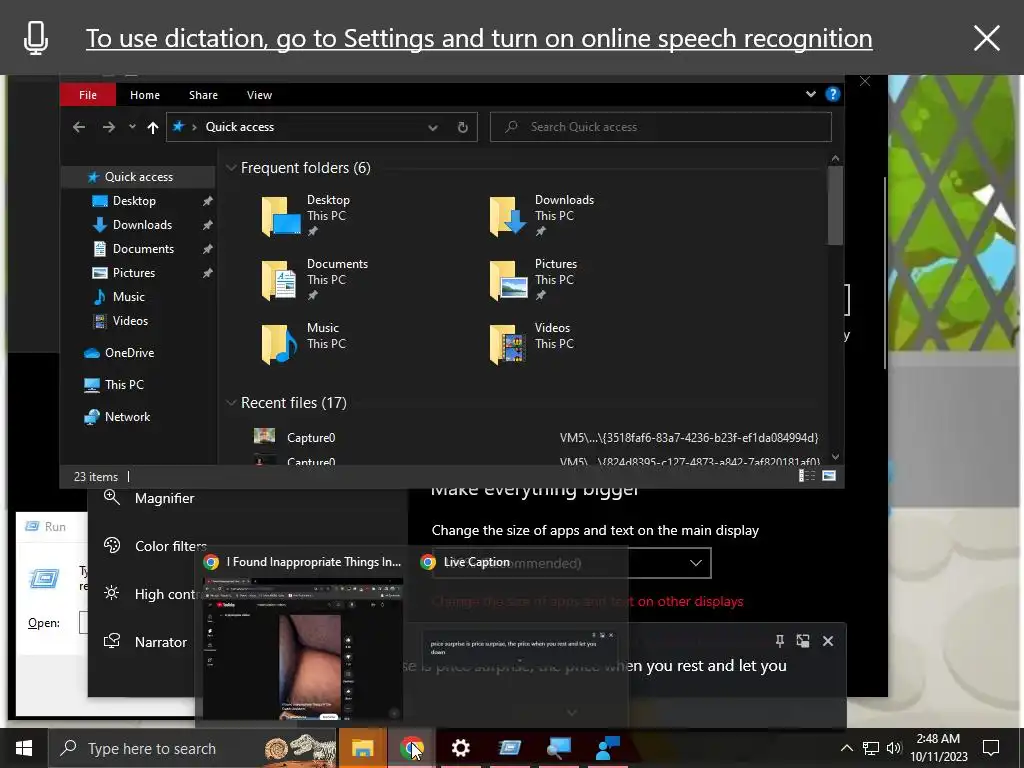This screenshot has width=1024, height=768.
Task: Open the notification action center
Action: 991,748
